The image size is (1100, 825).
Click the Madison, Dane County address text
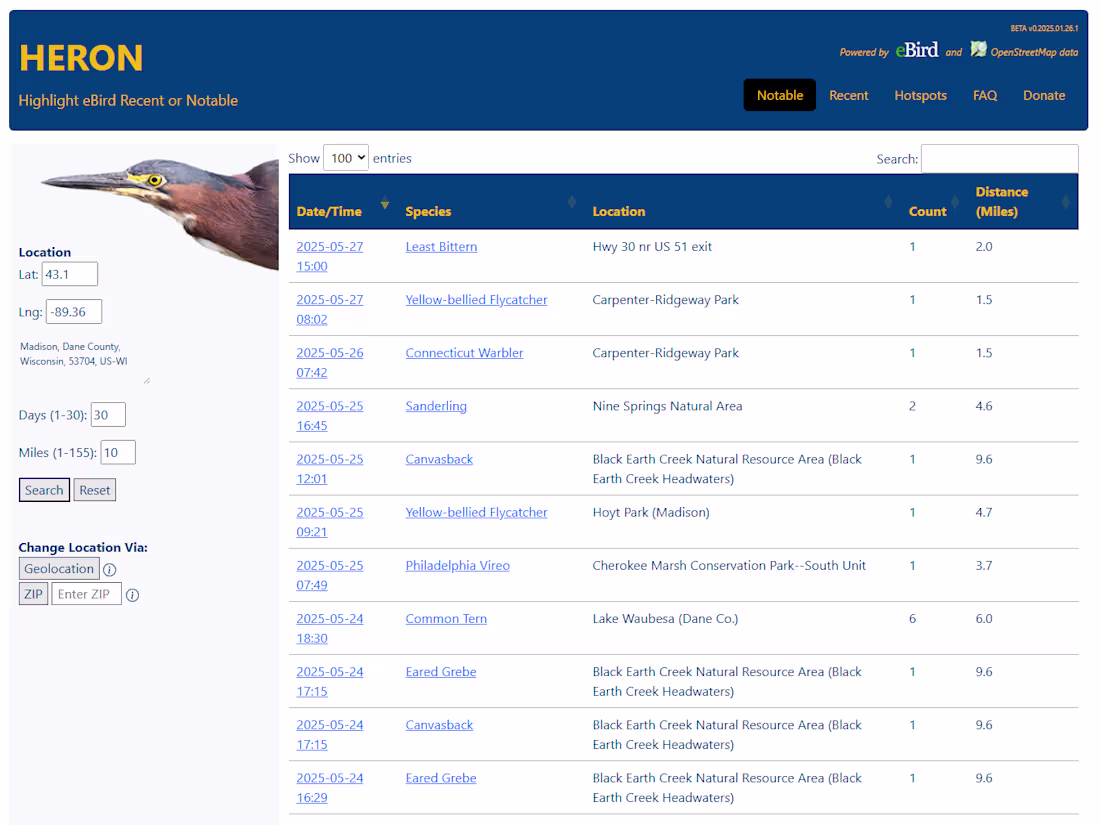(74, 354)
